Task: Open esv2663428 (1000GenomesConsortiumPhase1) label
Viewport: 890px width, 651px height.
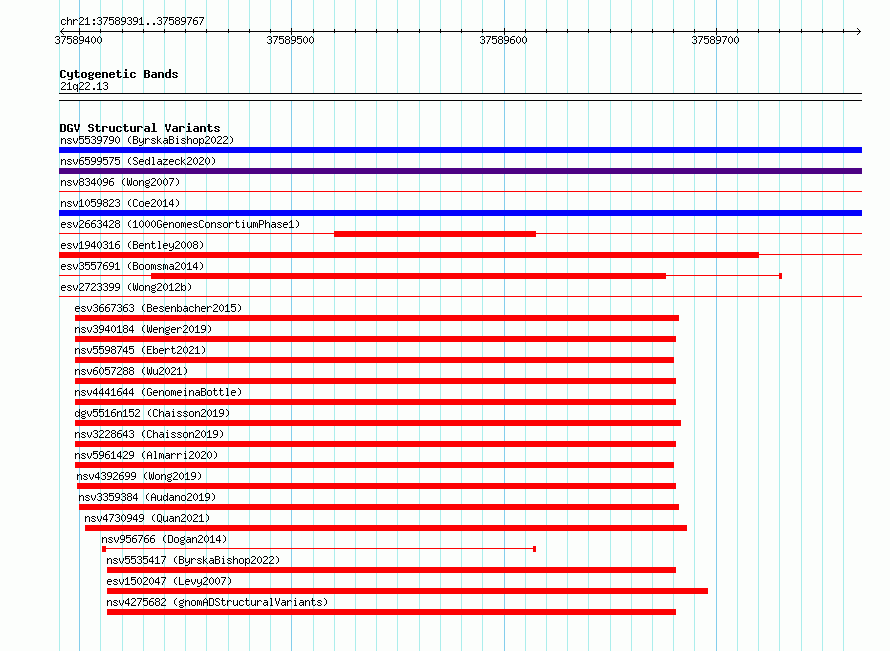Action: [180, 224]
